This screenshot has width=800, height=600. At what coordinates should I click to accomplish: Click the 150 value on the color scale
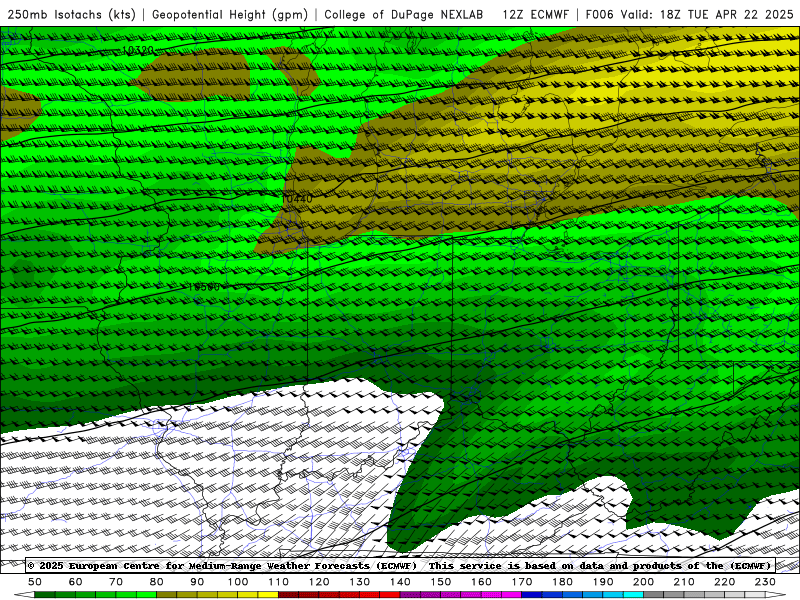(441, 582)
